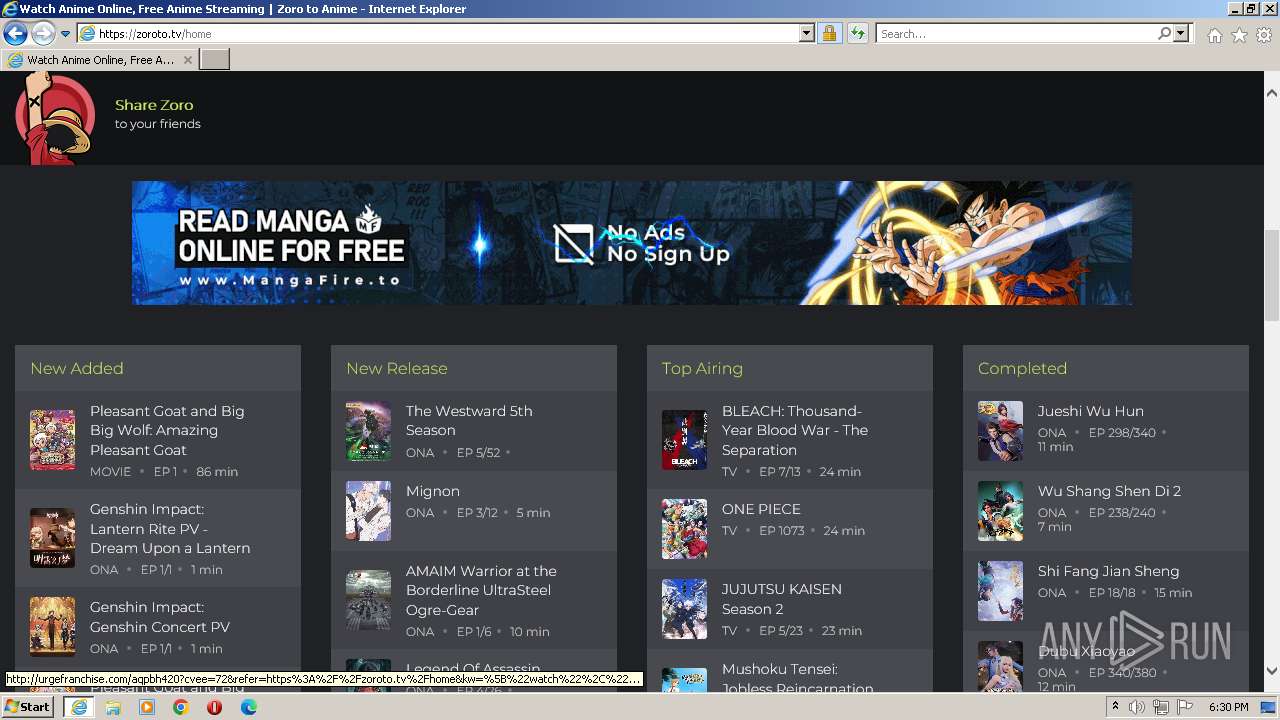1280x720 pixels.
Task: Click the JUJUTSU KAISEN poster thumbnail
Action: point(684,609)
